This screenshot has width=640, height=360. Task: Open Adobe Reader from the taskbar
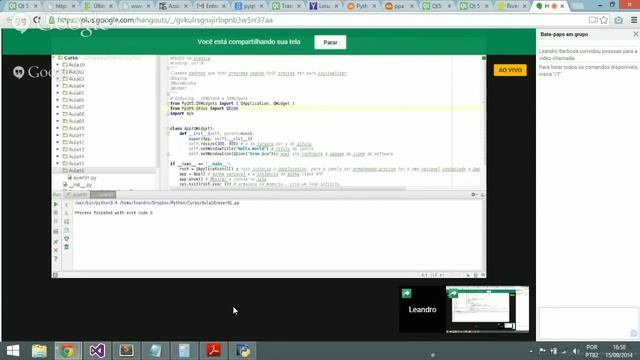[x=213, y=351]
